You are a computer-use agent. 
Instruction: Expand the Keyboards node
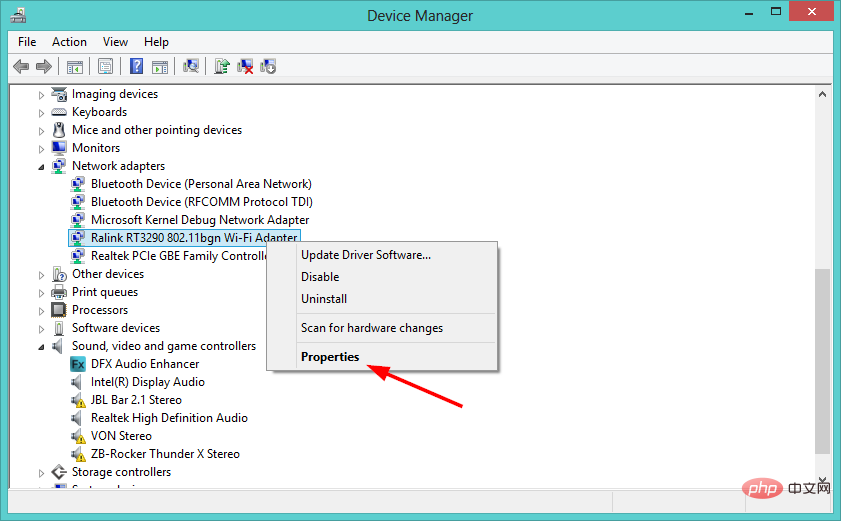point(41,113)
